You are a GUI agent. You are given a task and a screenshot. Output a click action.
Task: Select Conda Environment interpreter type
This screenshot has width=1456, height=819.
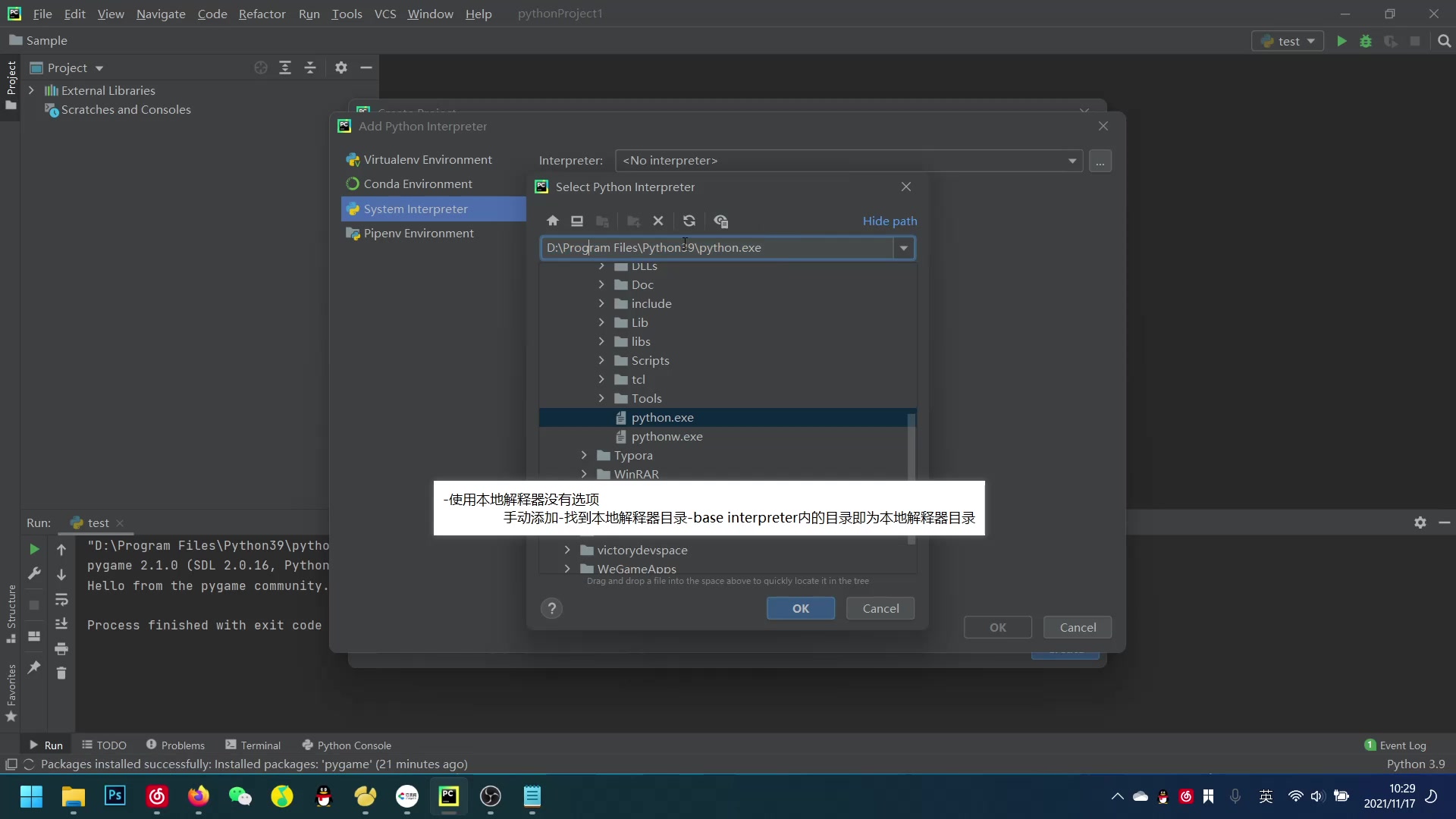(x=417, y=183)
